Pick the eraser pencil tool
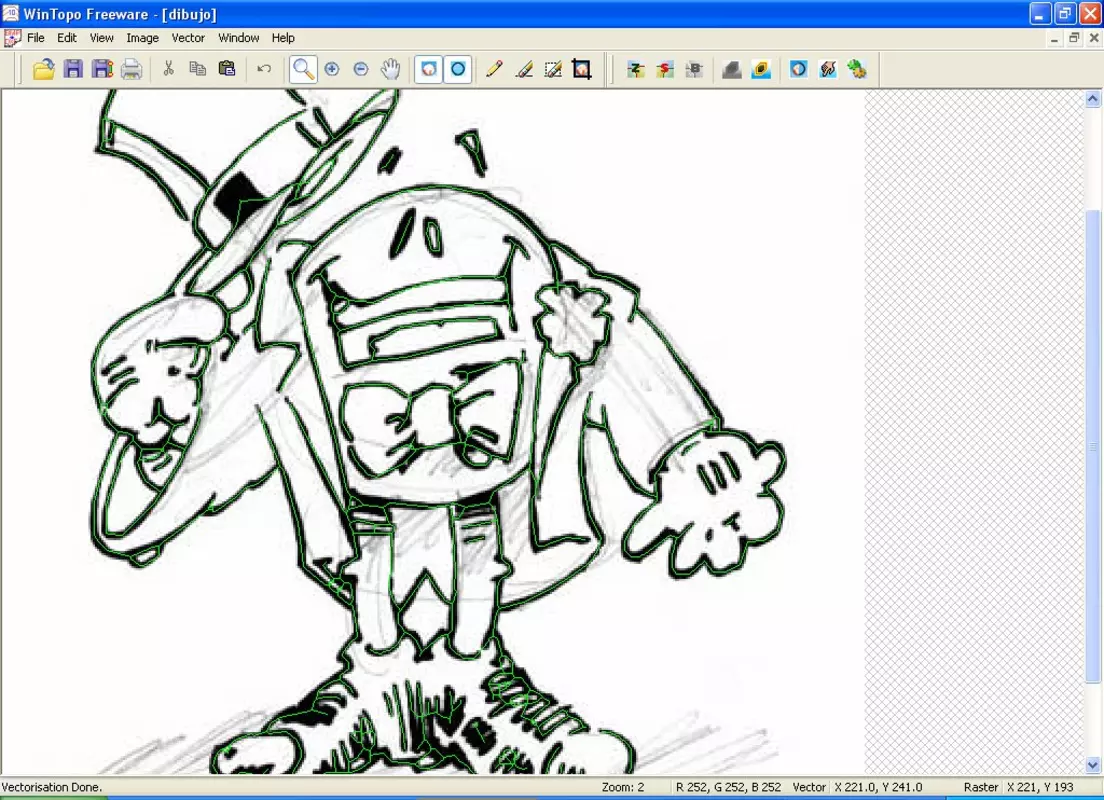This screenshot has width=1104, height=800. point(524,69)
